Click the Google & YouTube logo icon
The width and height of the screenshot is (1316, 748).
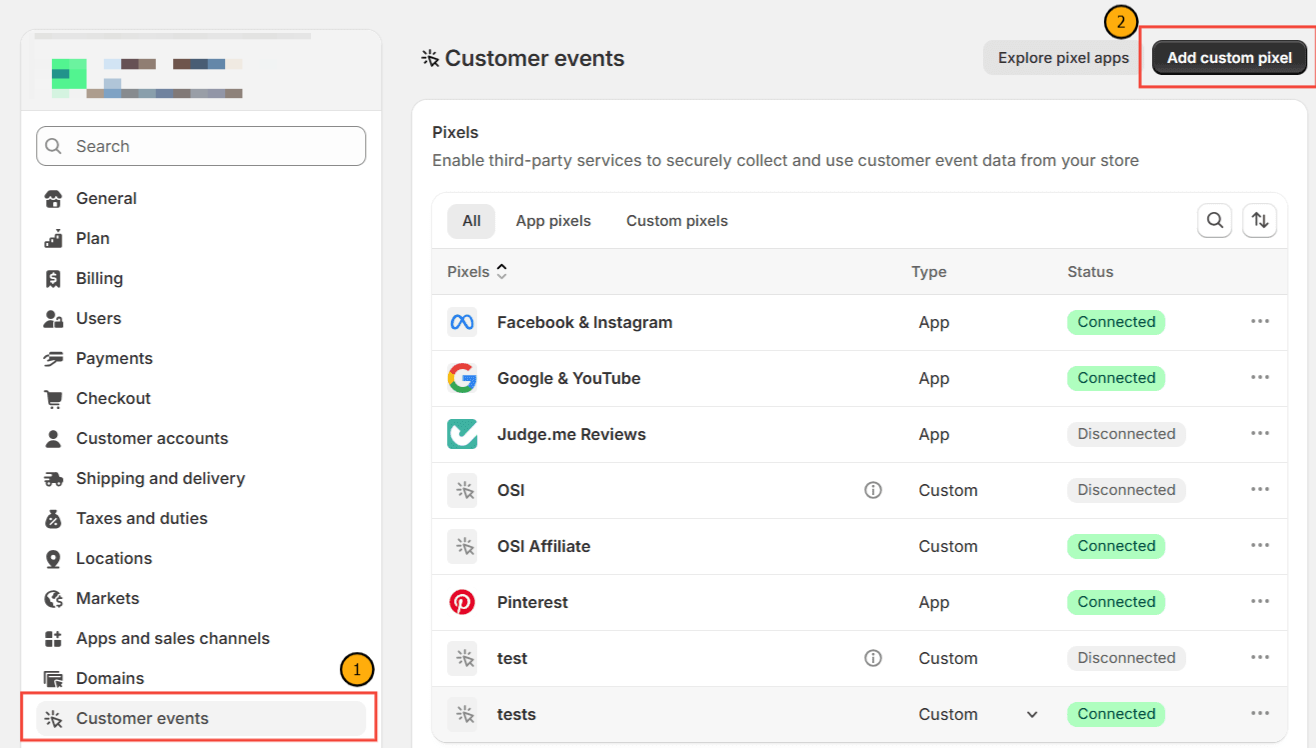(x=462, y=378)
